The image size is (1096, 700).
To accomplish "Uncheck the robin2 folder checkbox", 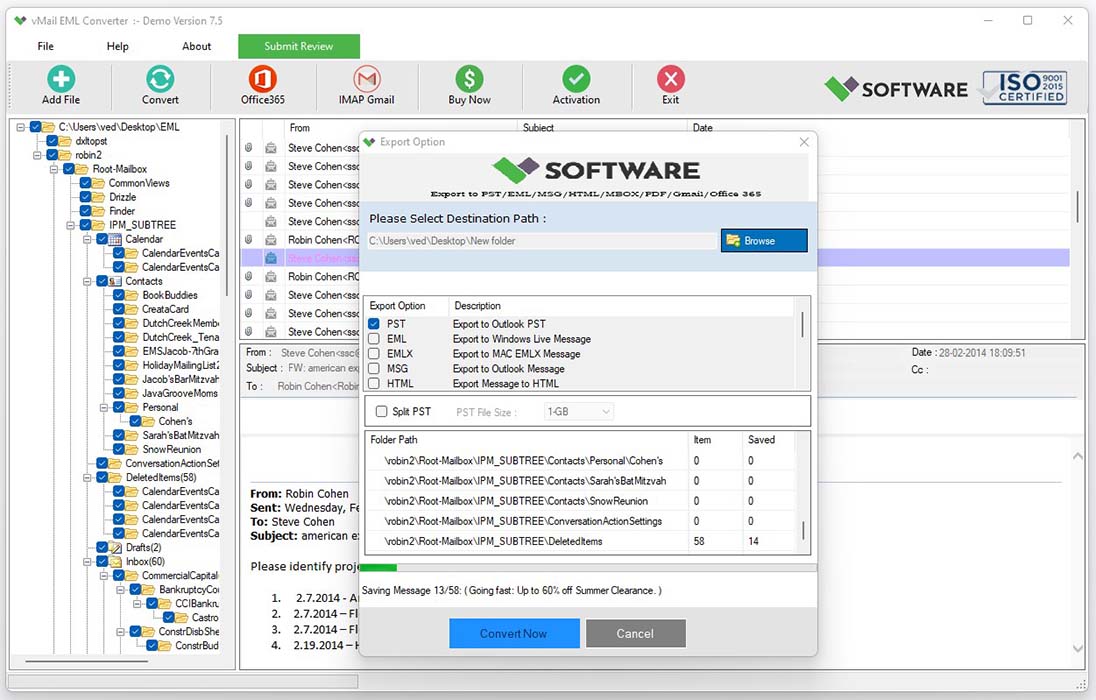I will pos(52,155).
